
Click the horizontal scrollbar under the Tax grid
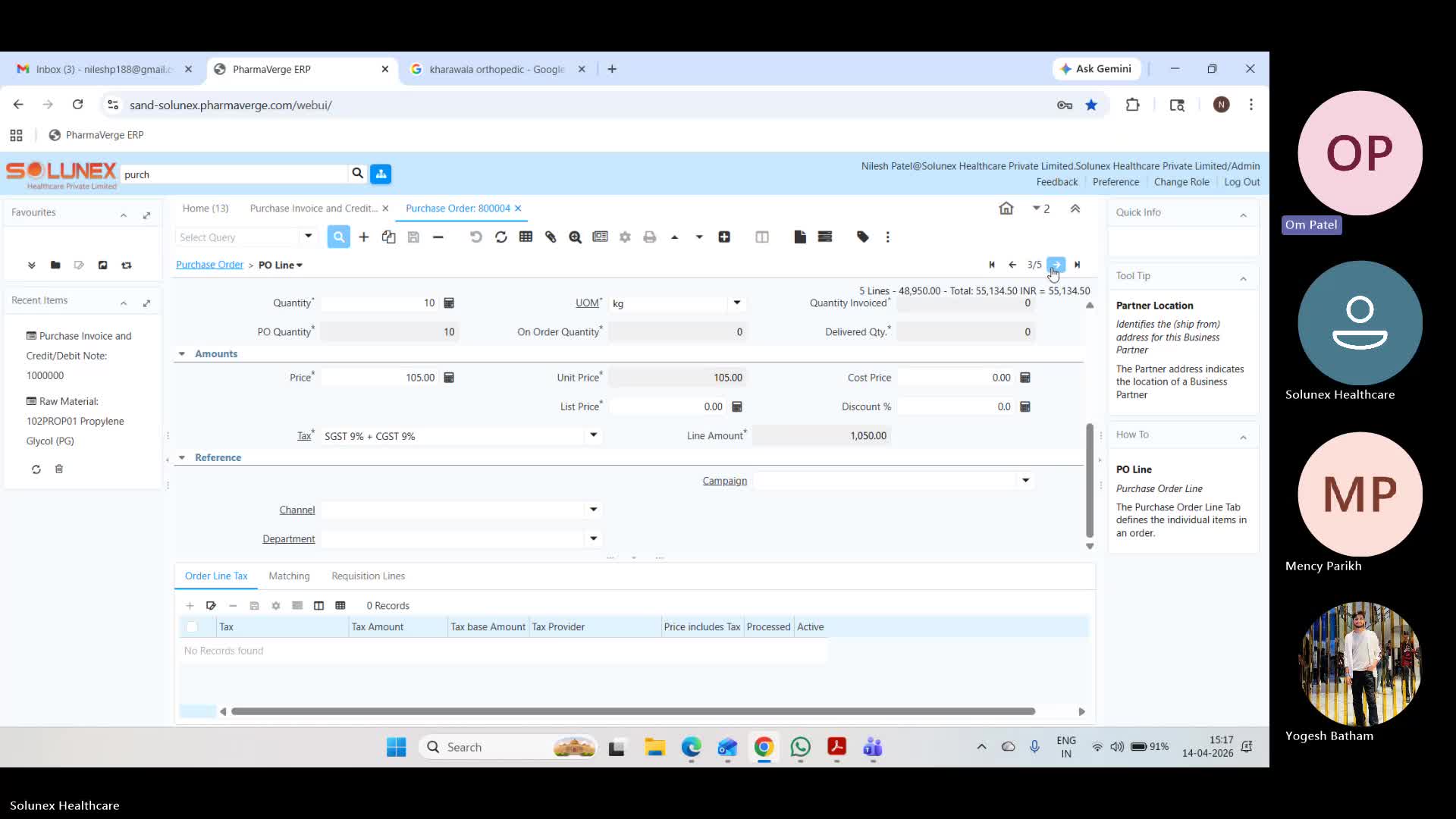tap(633, 711)
